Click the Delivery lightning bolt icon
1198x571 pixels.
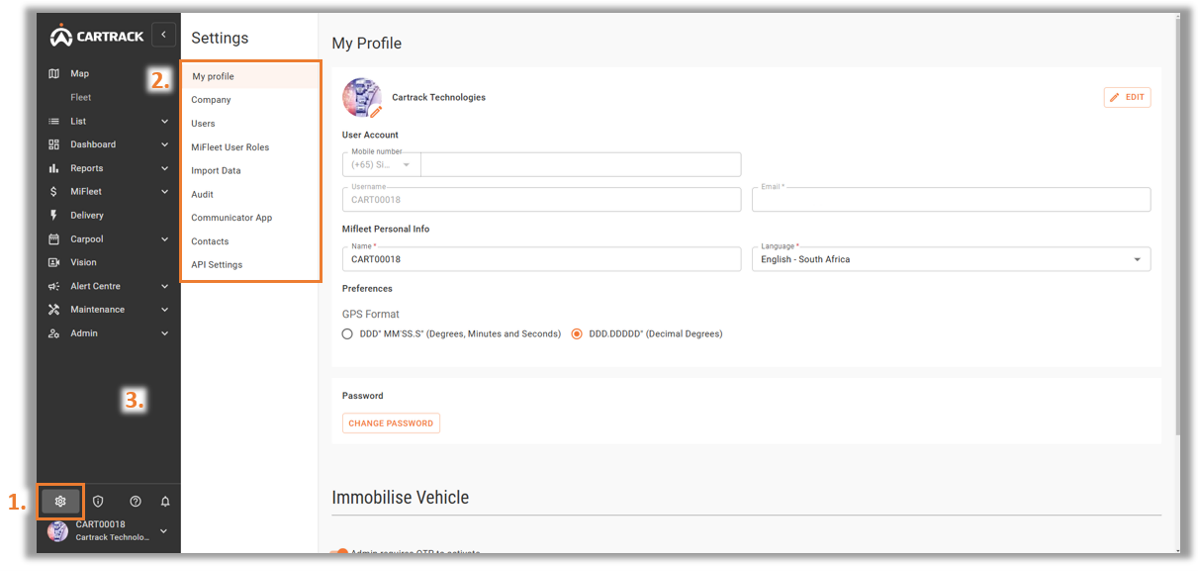pyautogui.click(x=53, y=216)
